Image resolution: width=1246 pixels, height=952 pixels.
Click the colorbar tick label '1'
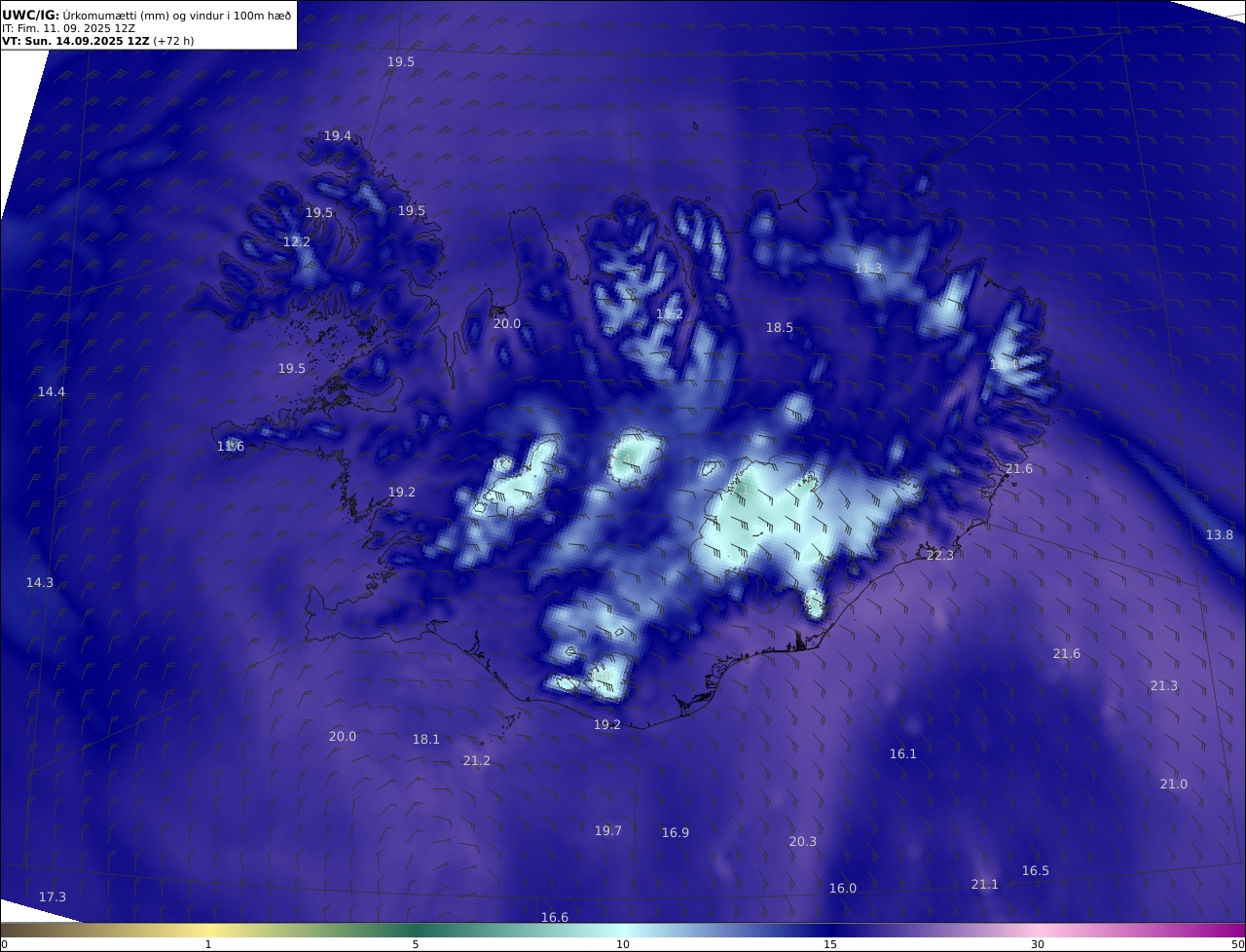(208, 945)
